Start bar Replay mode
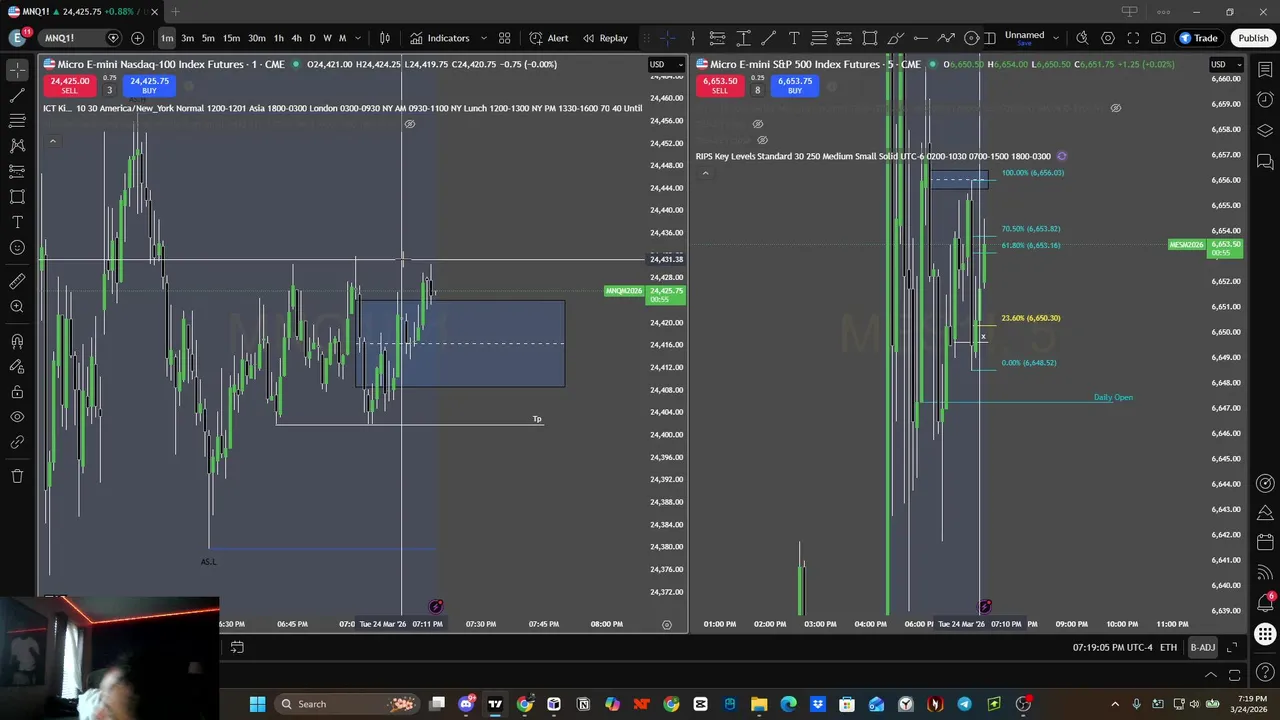The width and height of the screenshot is (1280, 720). click(605, 38)
